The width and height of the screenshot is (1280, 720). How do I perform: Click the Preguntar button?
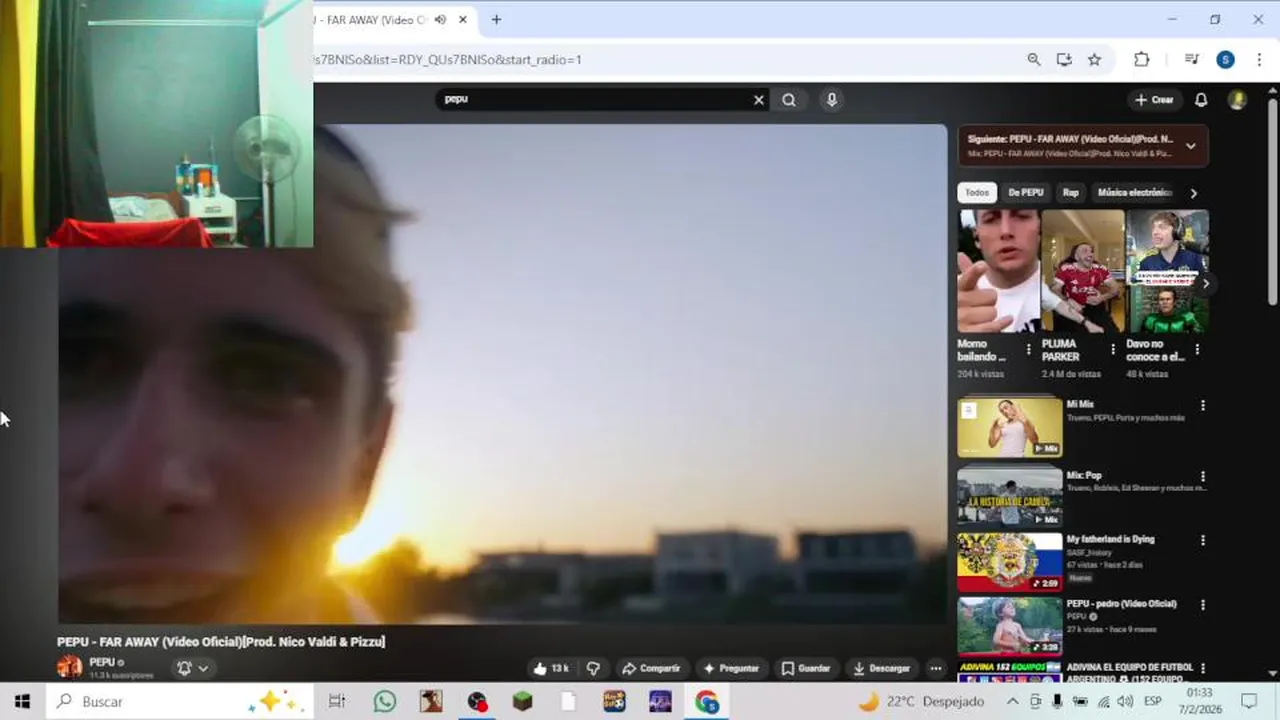731,668
